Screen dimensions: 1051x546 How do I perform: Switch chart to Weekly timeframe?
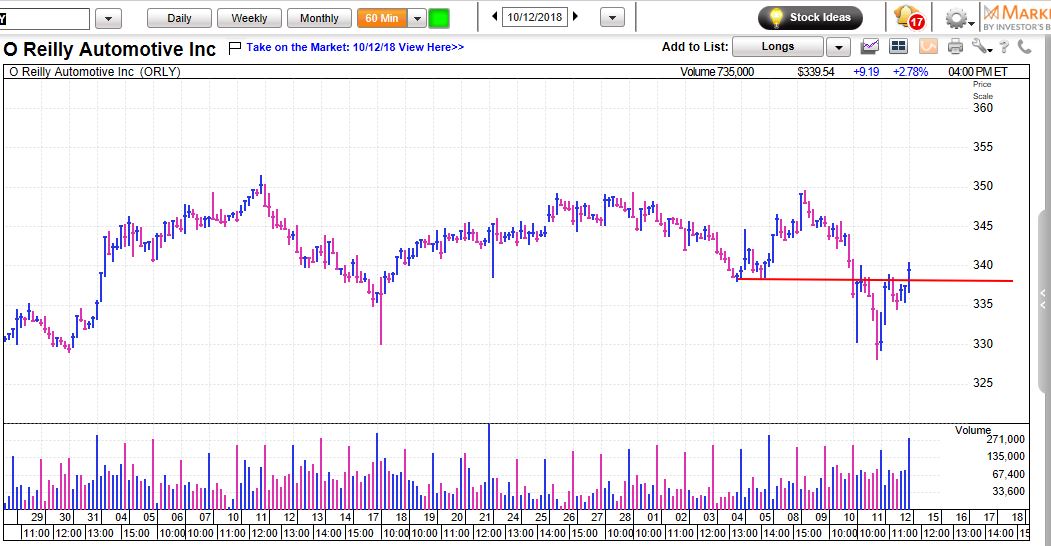pos(249,18)
